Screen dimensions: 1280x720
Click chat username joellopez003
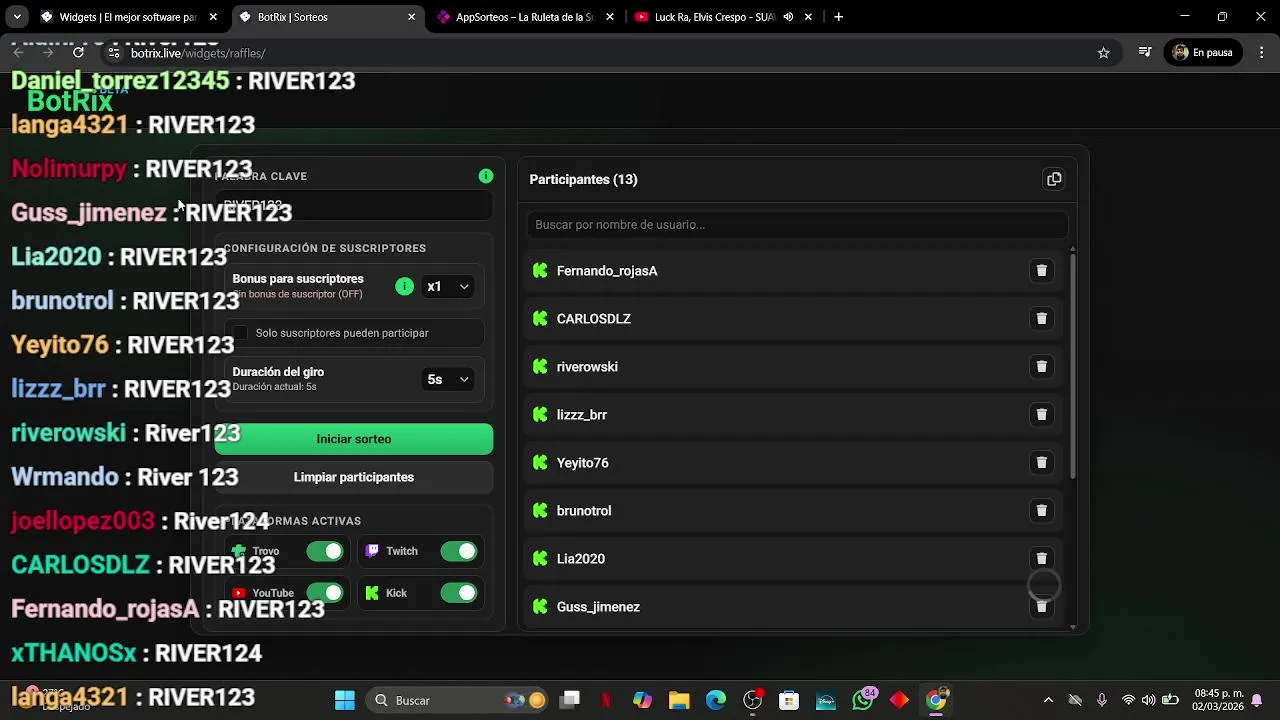click(83, 521)
